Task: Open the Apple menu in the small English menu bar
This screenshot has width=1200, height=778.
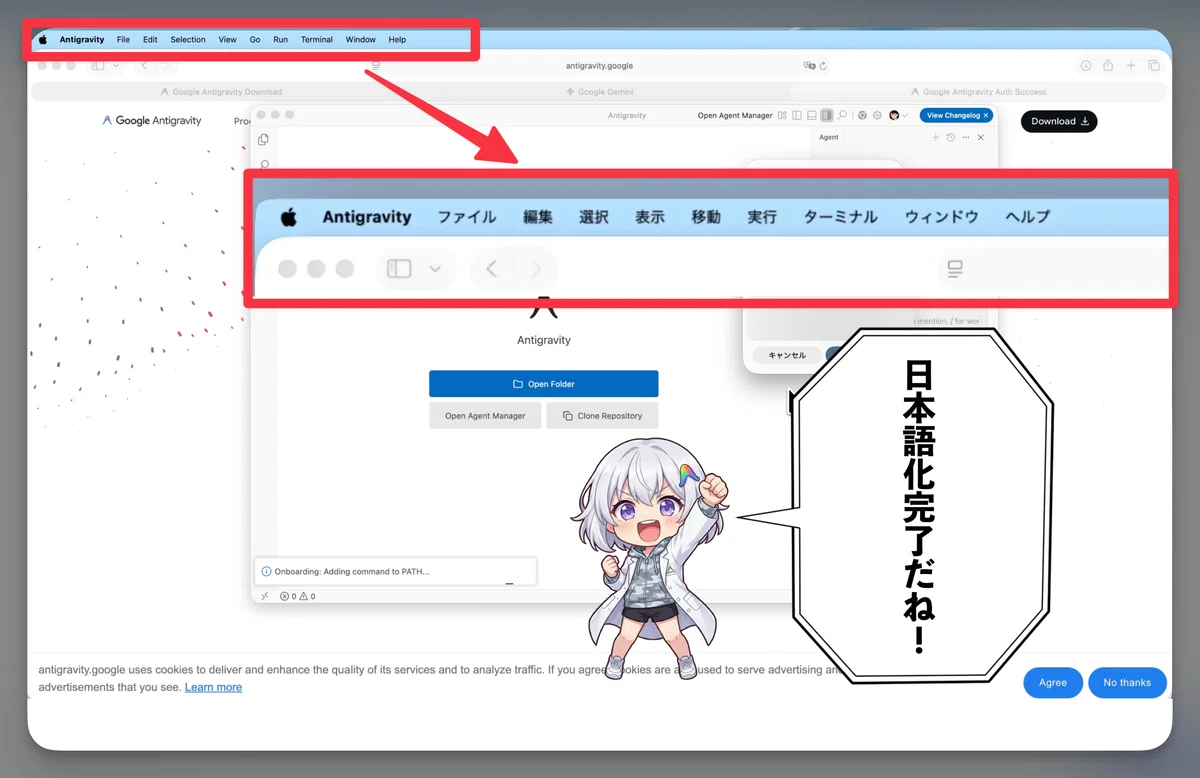Action: click(43, 40)
